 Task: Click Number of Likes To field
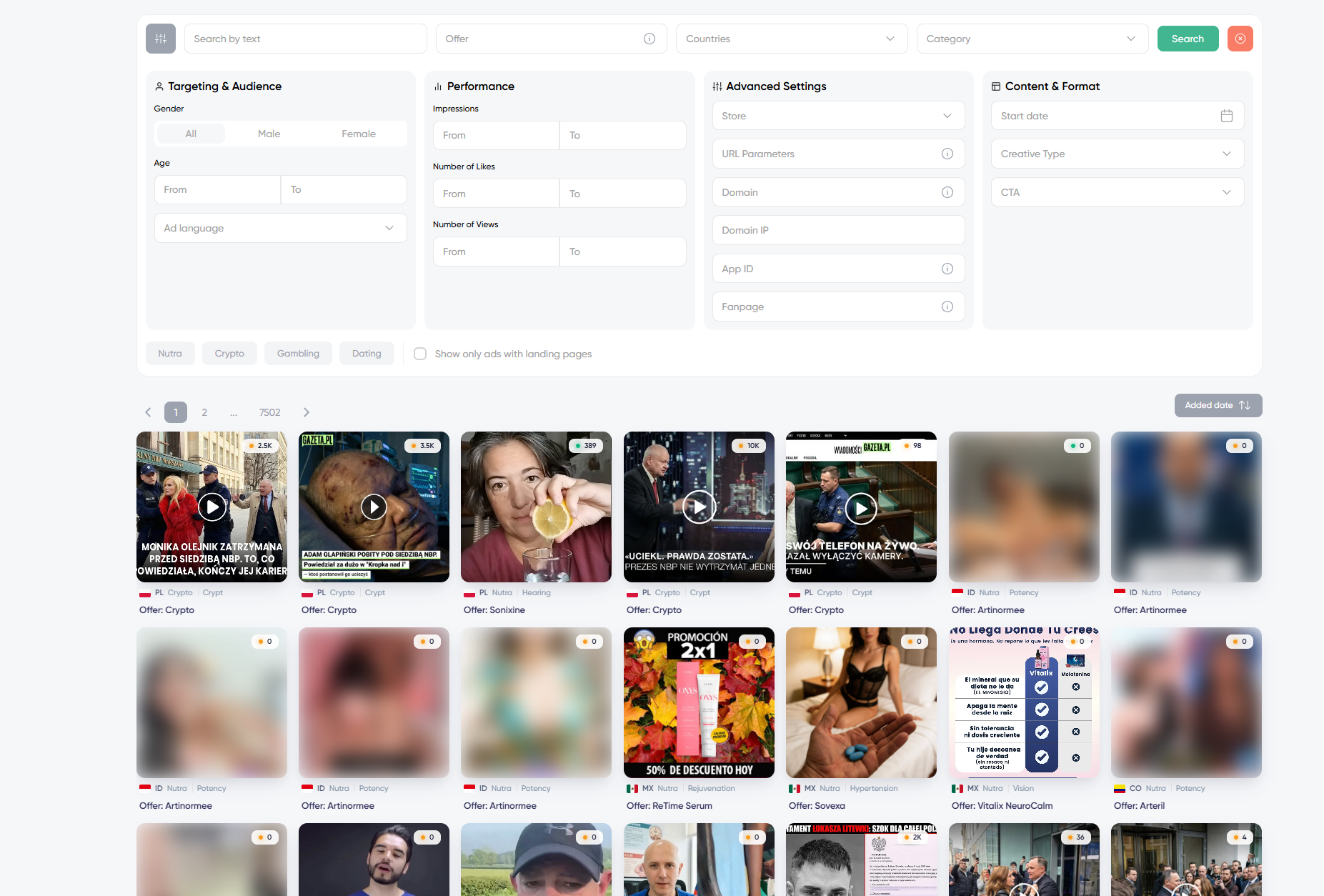click(623, 194)
